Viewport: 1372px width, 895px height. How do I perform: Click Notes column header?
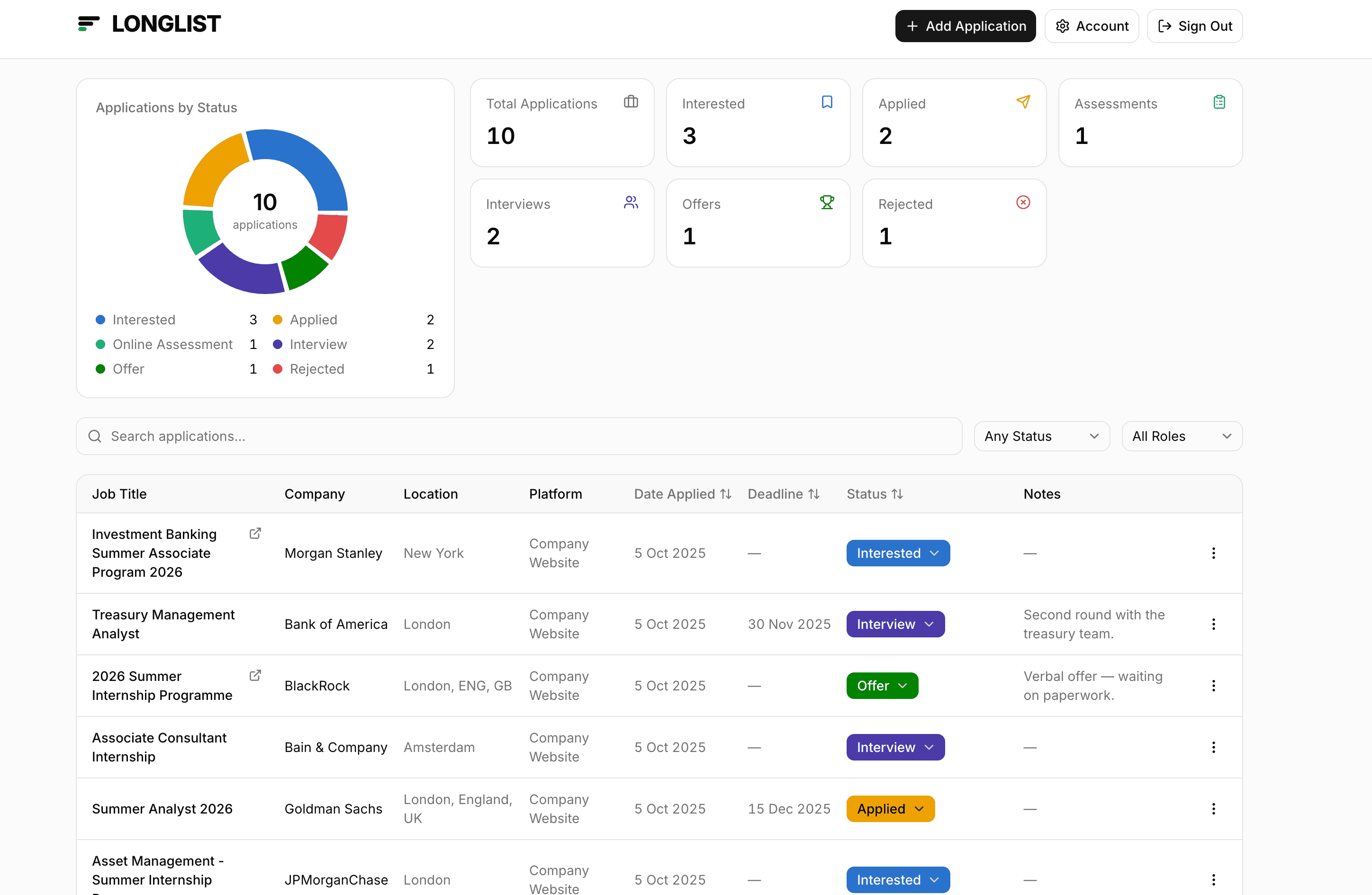[x=1042, y=494]
